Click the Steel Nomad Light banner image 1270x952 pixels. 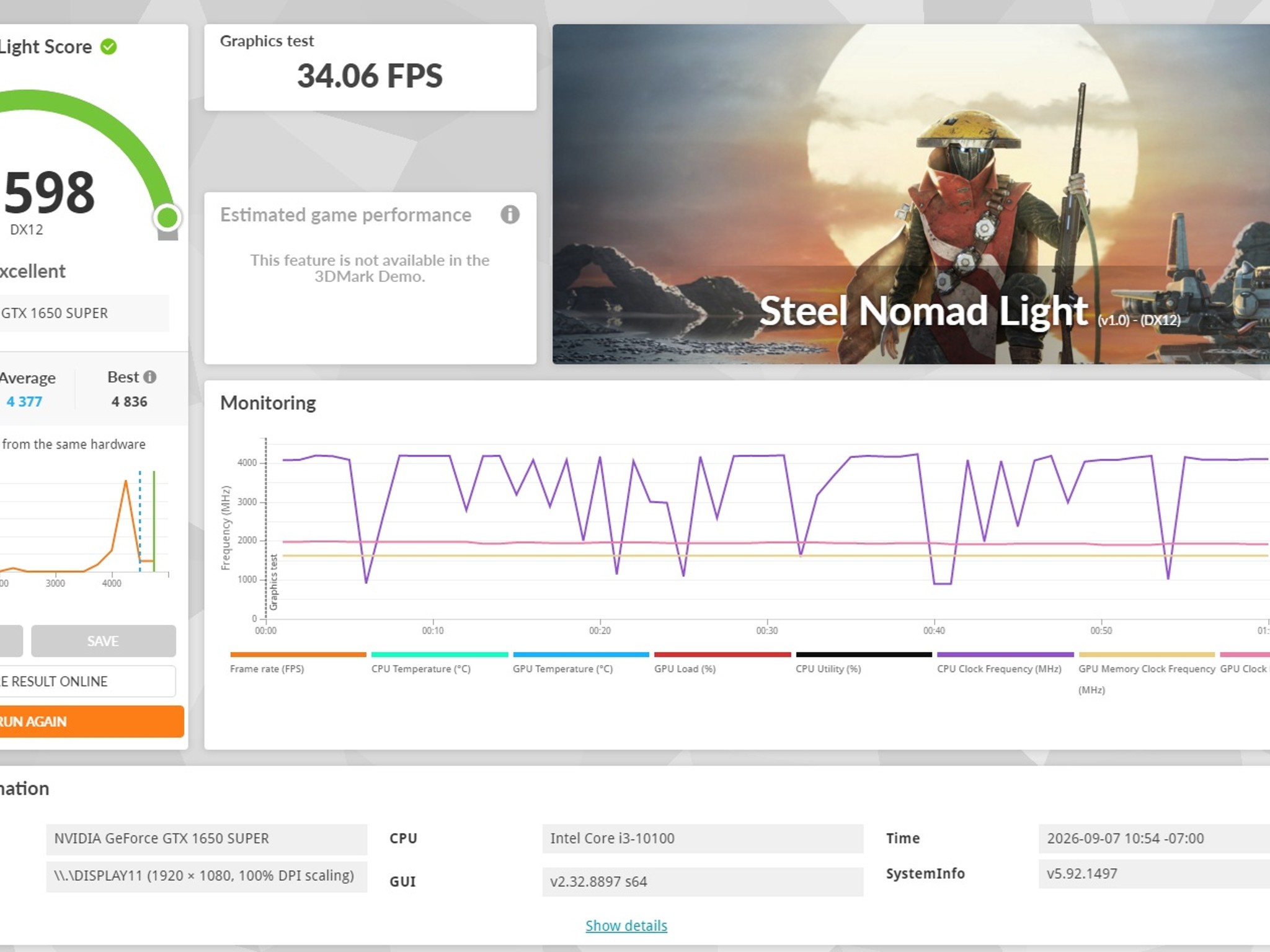(x=911, y=194)
